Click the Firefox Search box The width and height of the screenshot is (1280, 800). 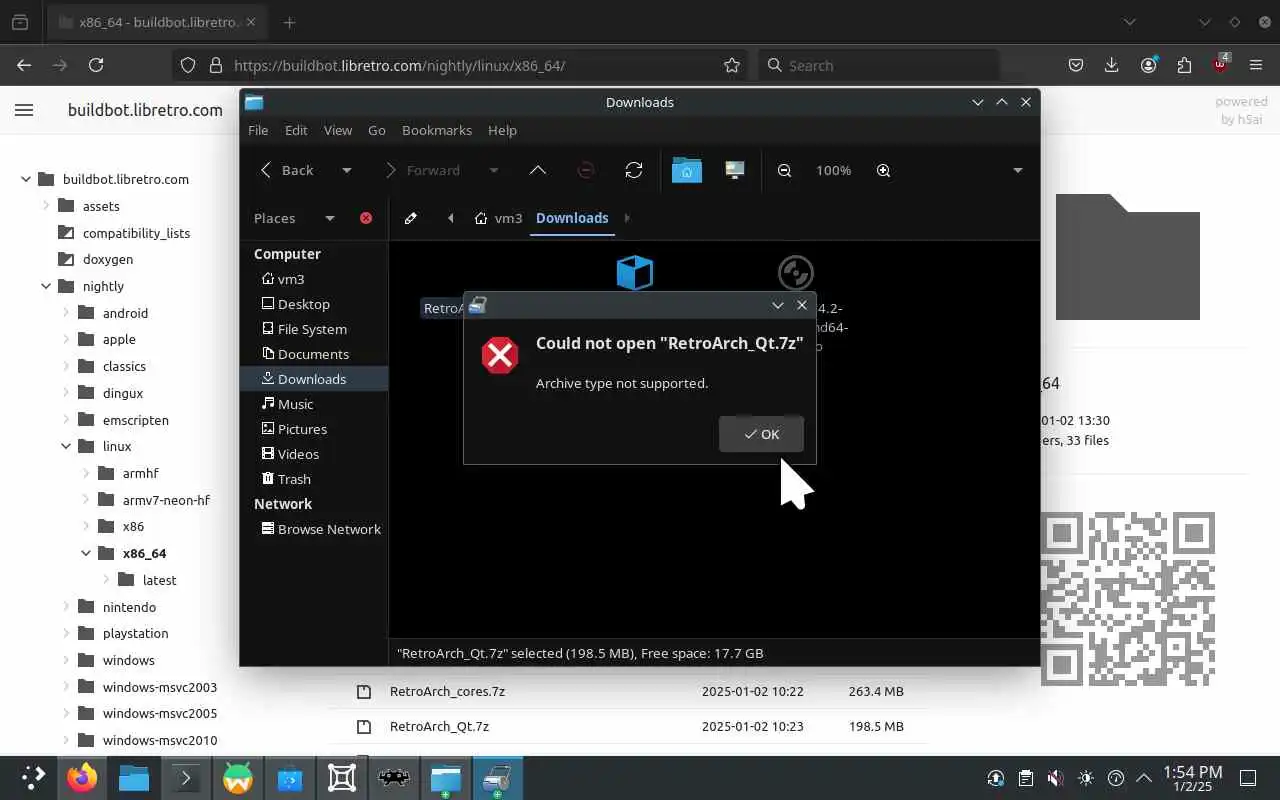(x=878, y=65)
